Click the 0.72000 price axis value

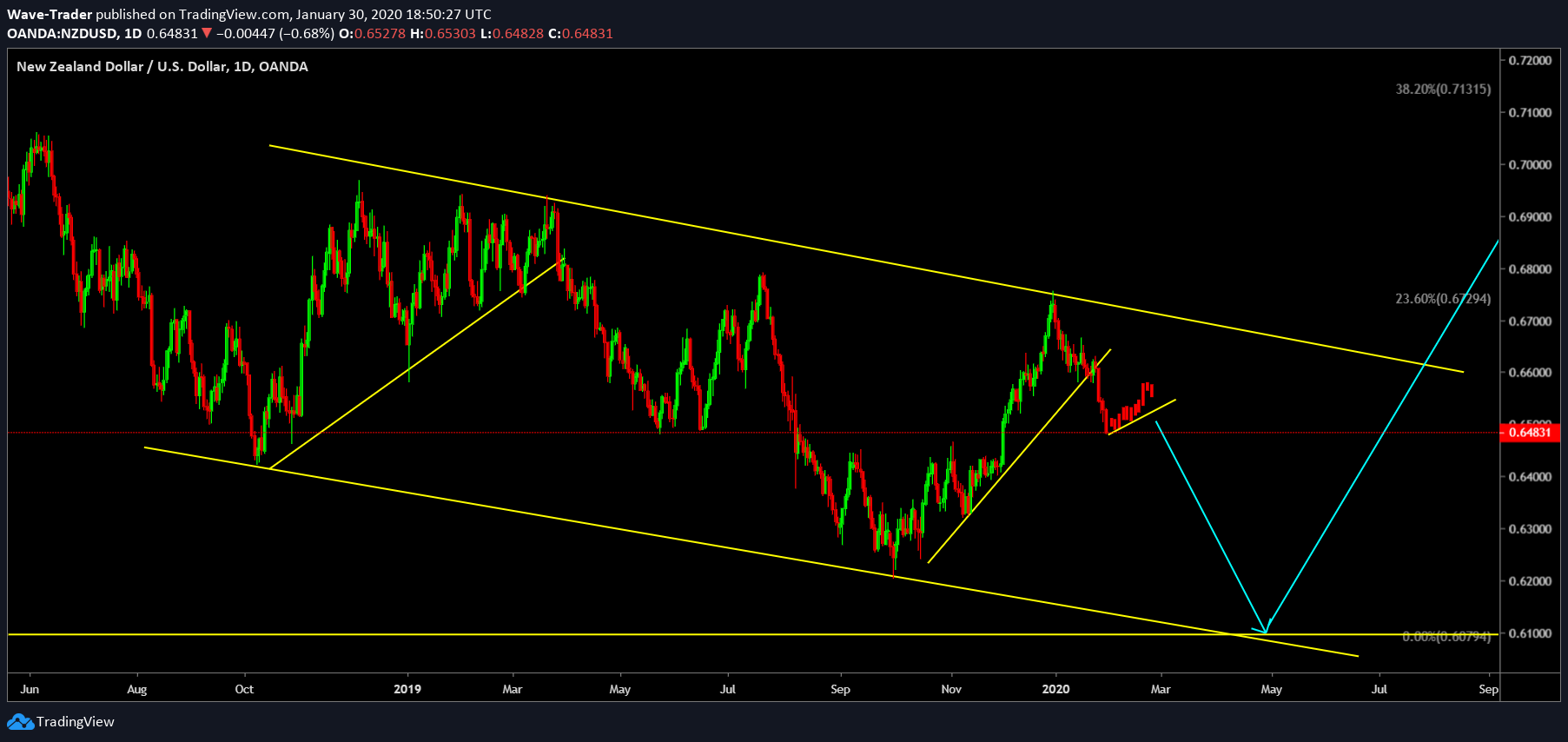click(1530, 61)
